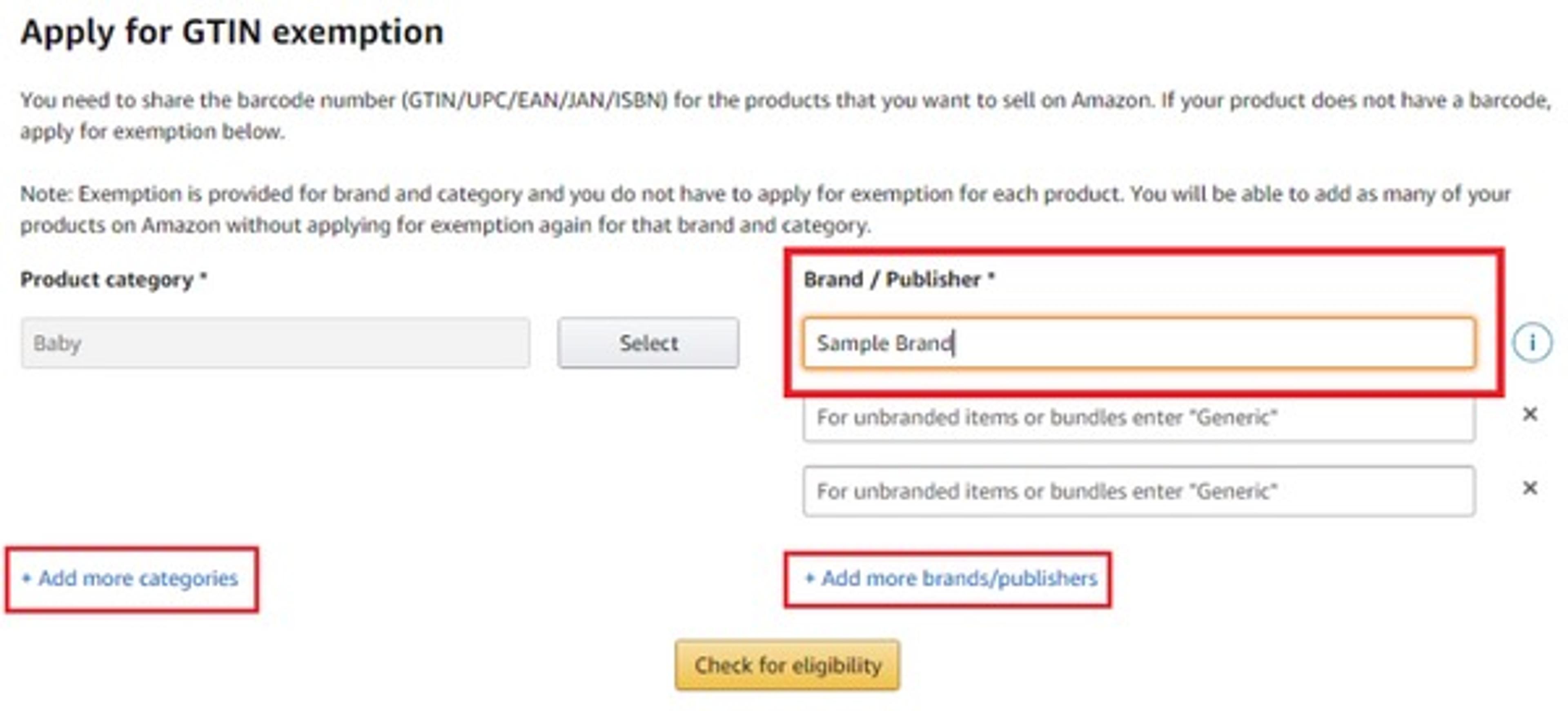Click the Apply for GTIN exemption heading

click(232, 32)
